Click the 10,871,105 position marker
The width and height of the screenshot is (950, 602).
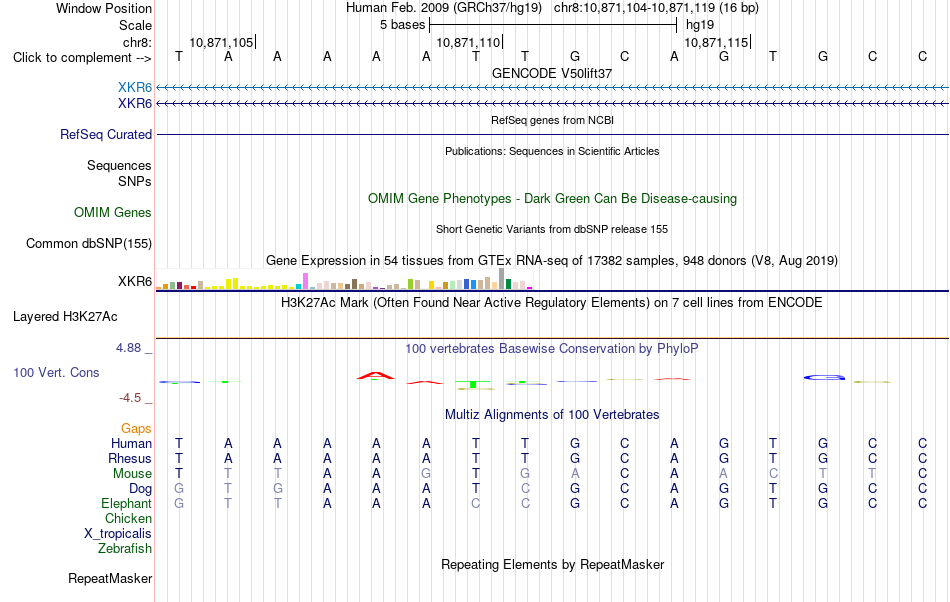tap(222, 42)
